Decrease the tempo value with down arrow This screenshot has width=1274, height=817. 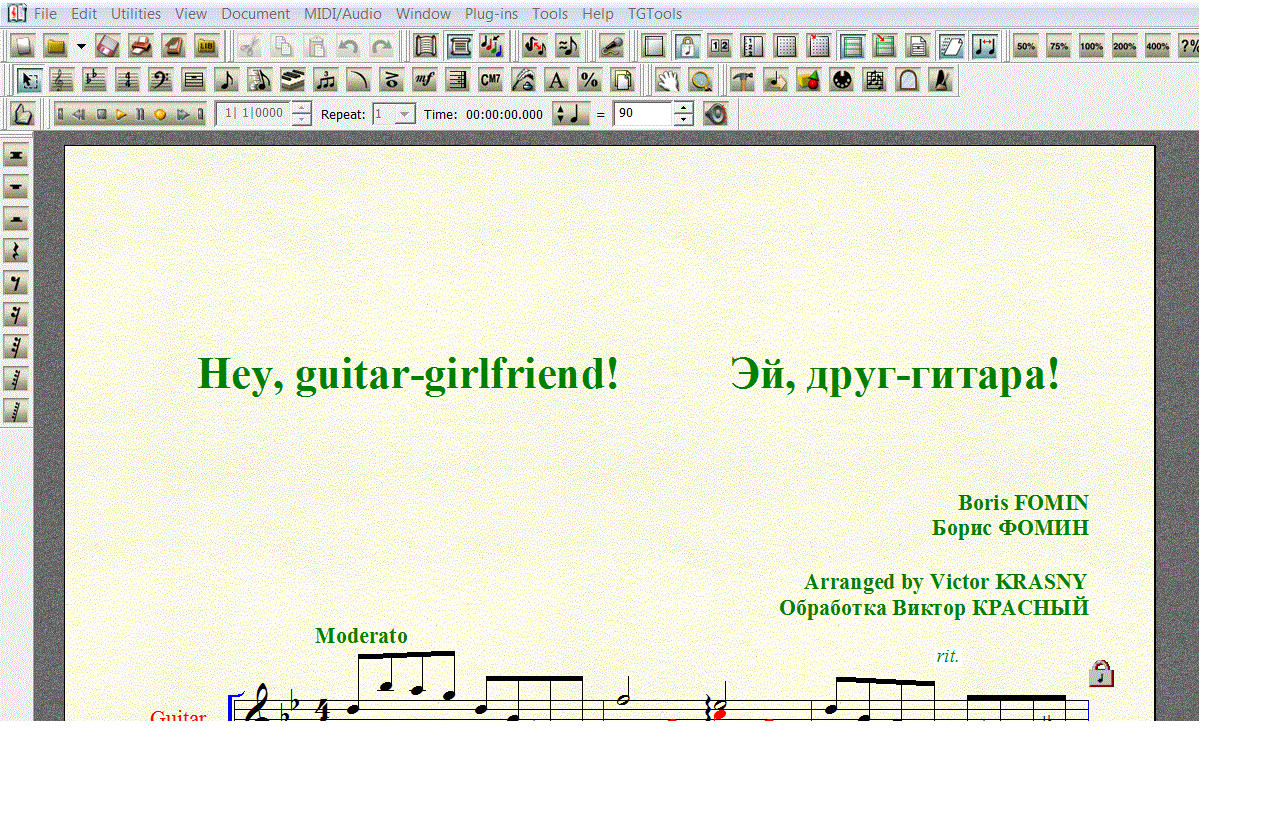point(683,120)
